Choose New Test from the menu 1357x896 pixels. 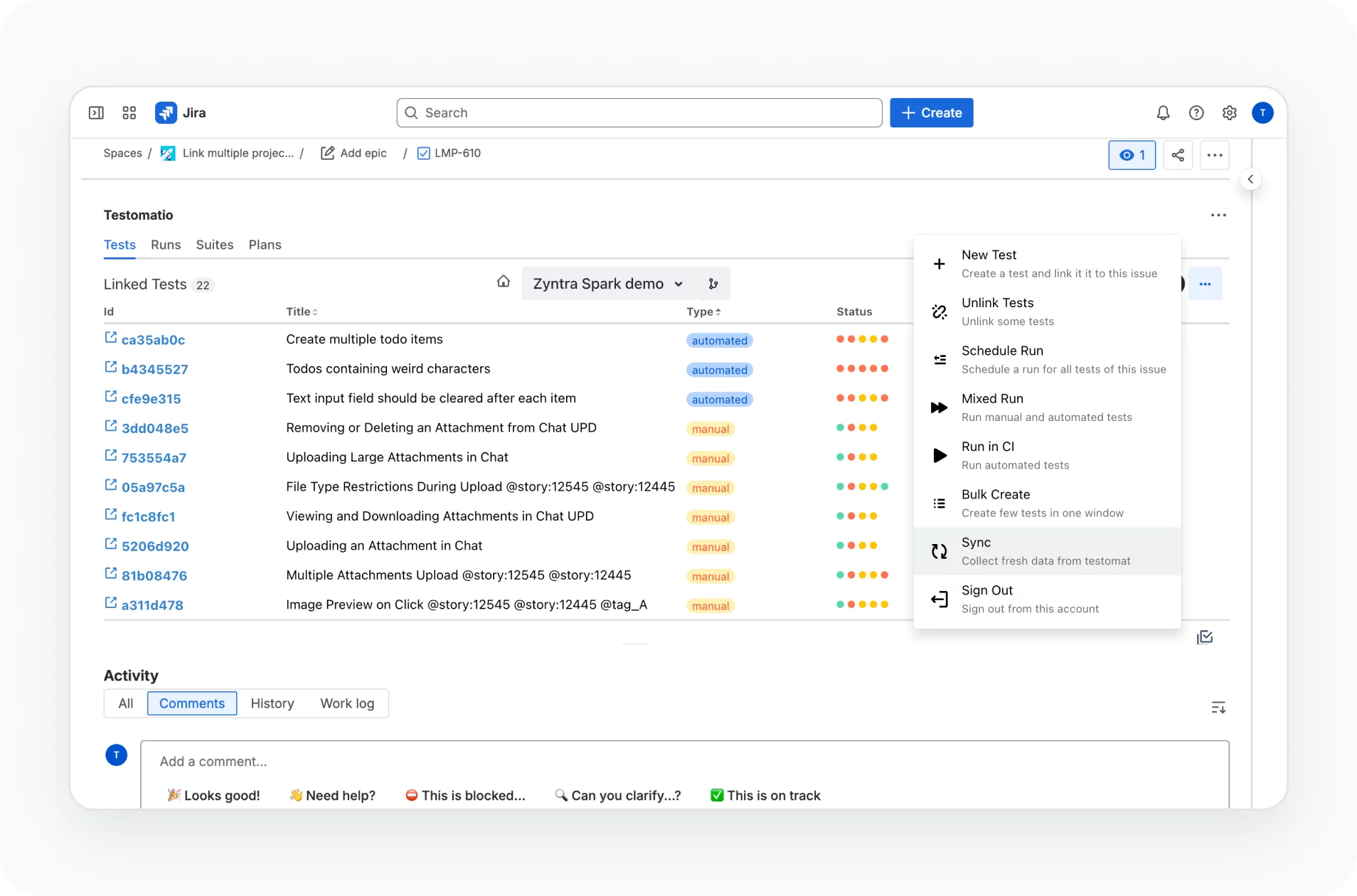click(x=1047, y=264)
